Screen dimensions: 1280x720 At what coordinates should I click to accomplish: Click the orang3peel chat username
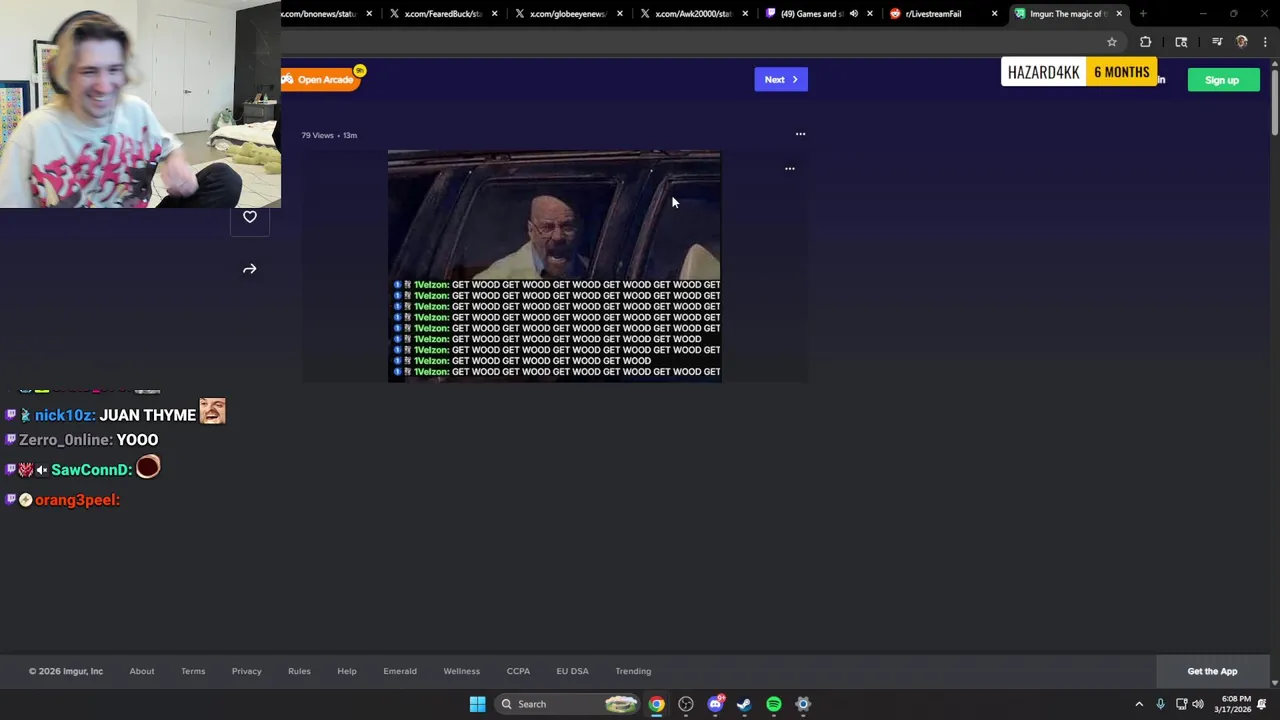[x=77, y=500]
